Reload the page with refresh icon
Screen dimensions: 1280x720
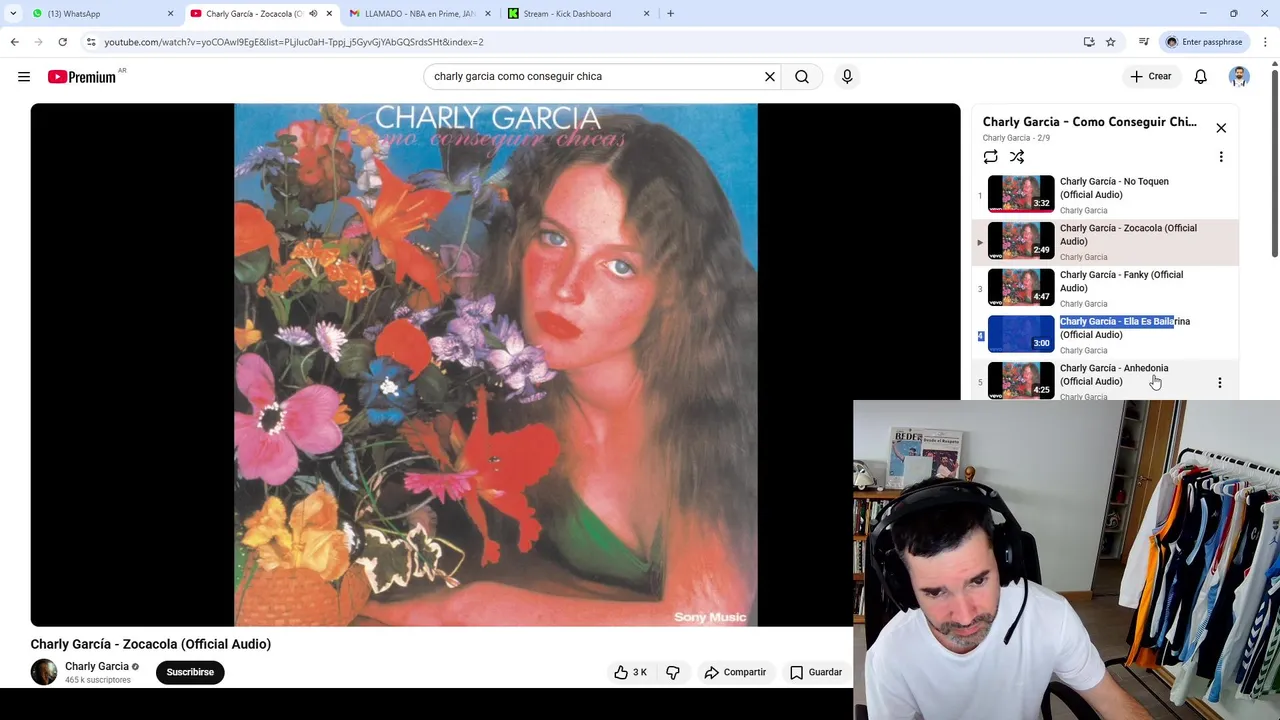(62, 42)
